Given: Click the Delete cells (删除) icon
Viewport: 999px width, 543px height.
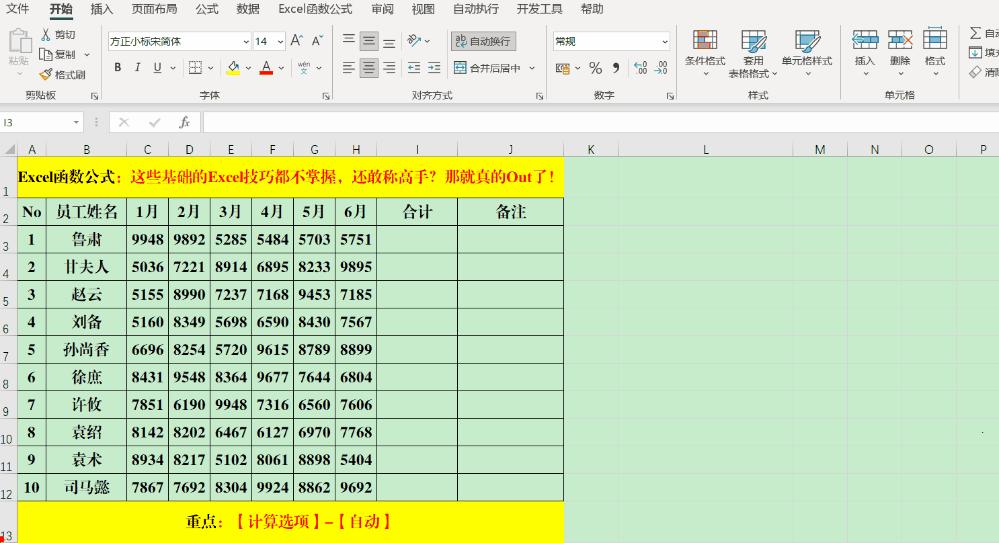Looking at the screenshot, I should point(900,40).
